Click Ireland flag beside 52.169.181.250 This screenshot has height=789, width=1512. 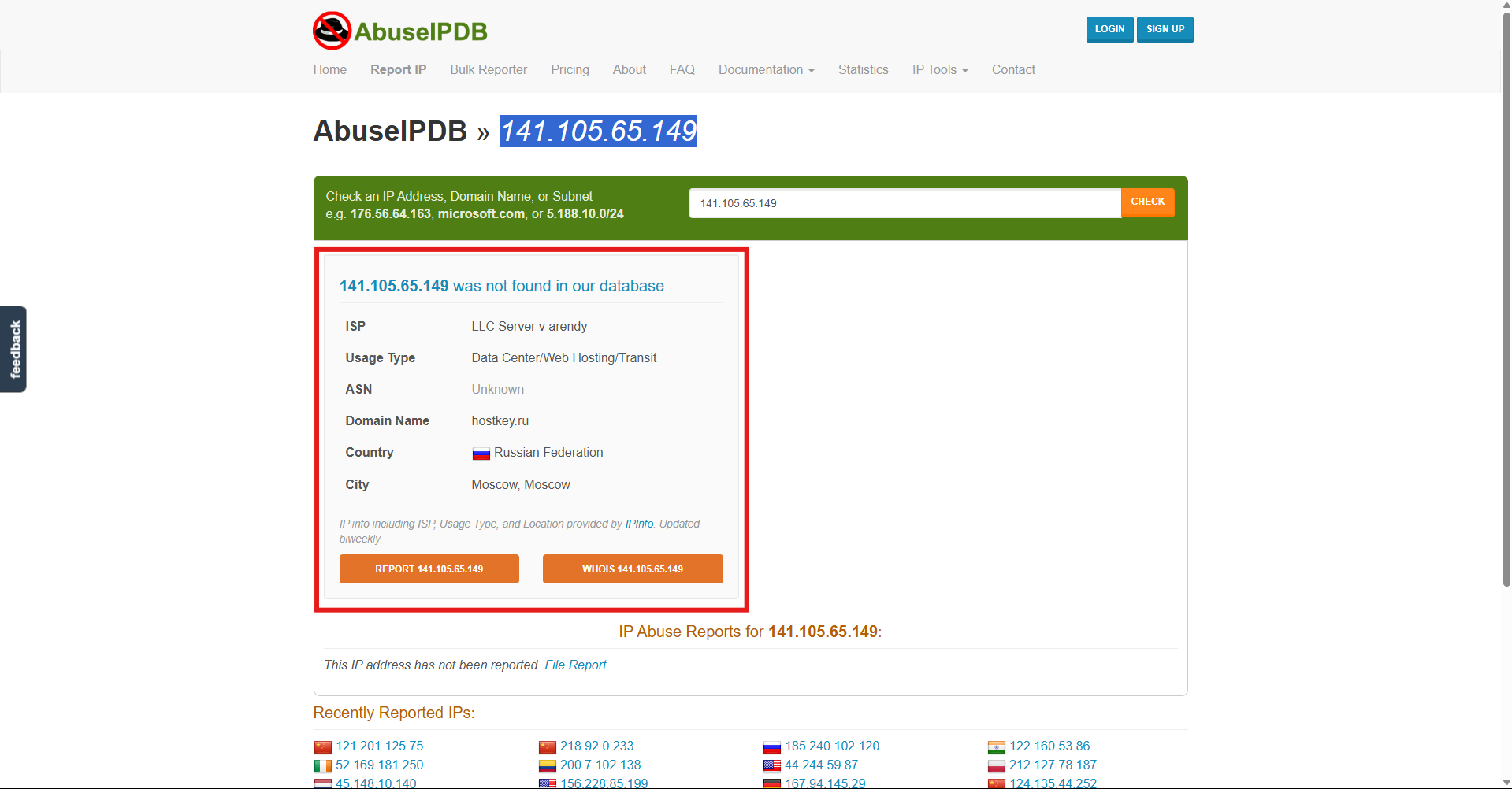click(323, 765)
